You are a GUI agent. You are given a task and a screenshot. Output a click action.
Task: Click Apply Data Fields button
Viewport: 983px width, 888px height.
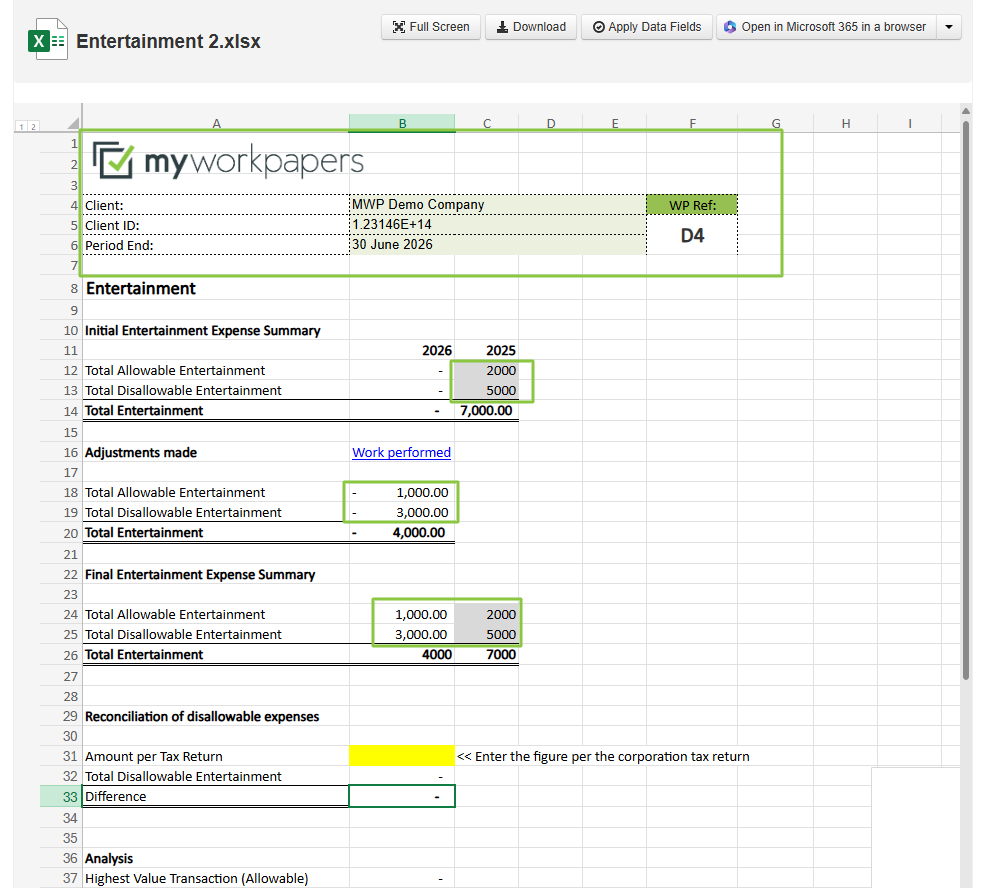coord(646,27)
